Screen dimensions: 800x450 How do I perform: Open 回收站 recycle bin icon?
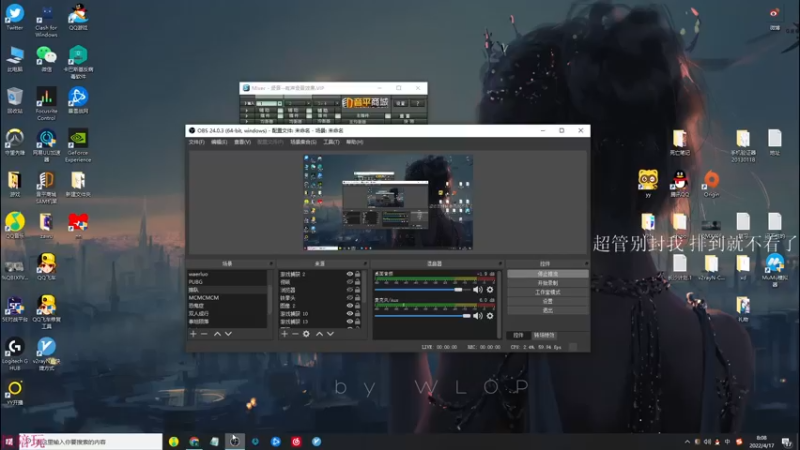click(15, 101)
